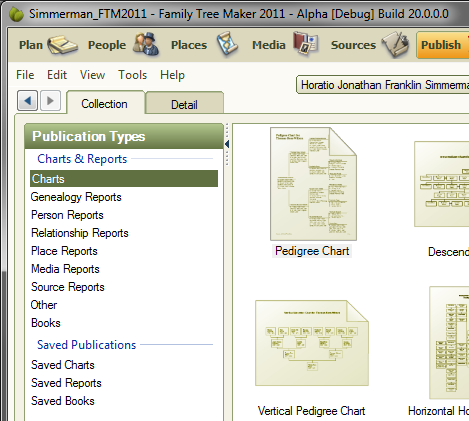Viewport: 469px width, 421px height.
Task: Select Genealogy Reports category
Action: click(x=76, y=197)
